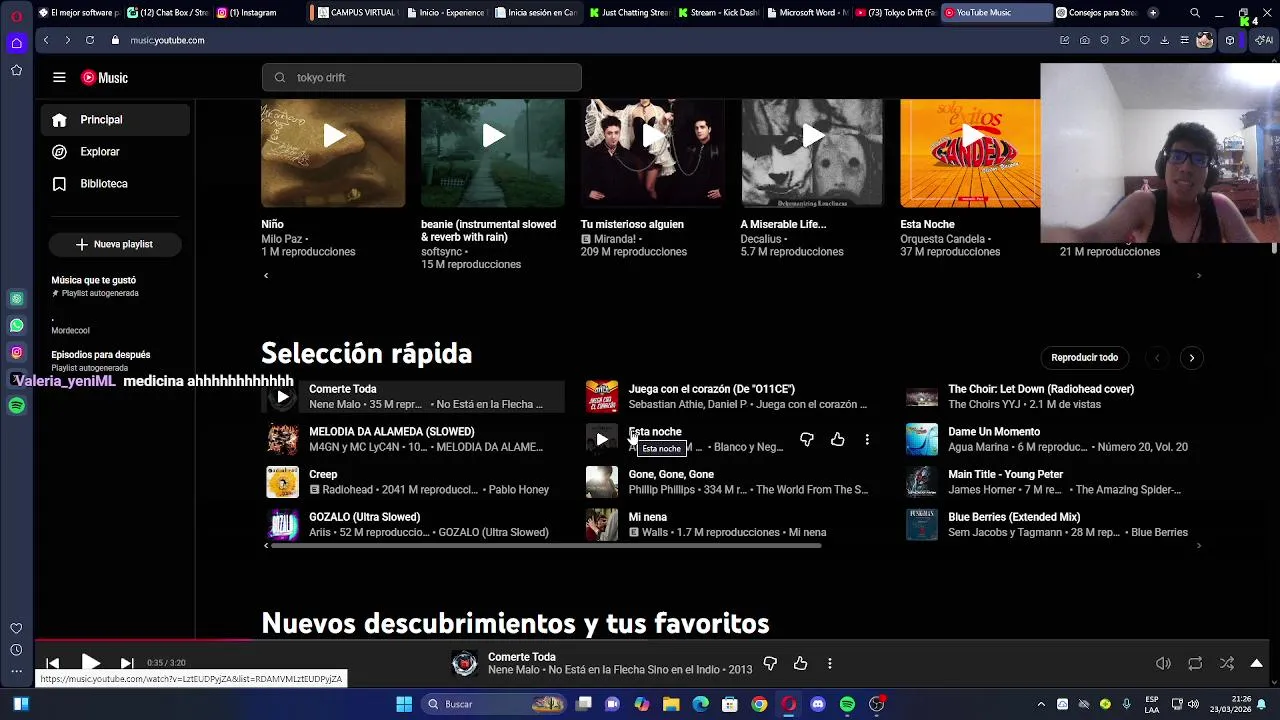Open Explorar in the sidebar

click(x=115, y=152)
